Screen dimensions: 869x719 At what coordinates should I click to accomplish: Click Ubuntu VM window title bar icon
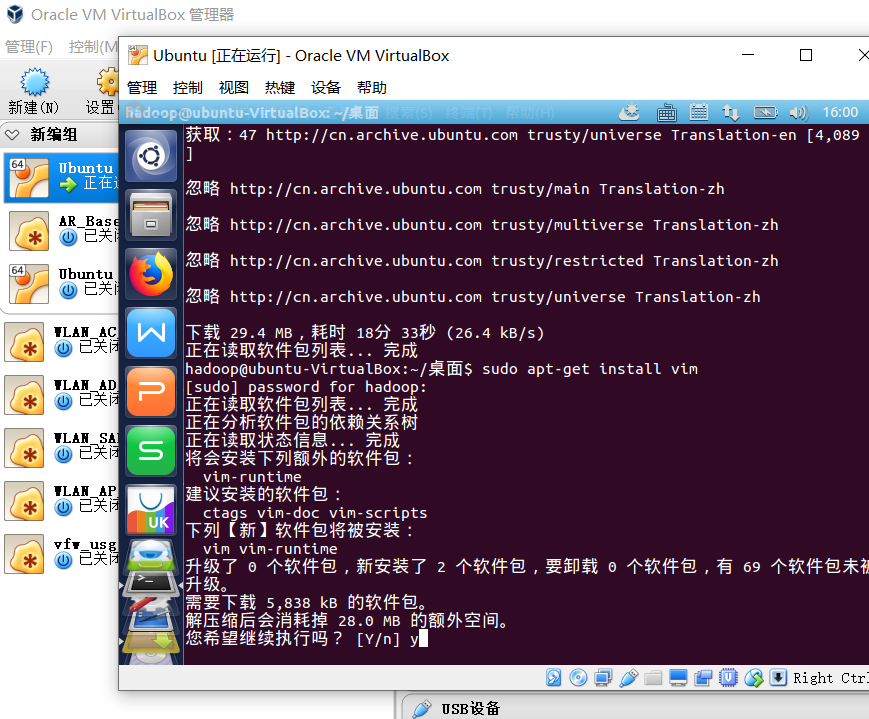(x=137, y=55)
